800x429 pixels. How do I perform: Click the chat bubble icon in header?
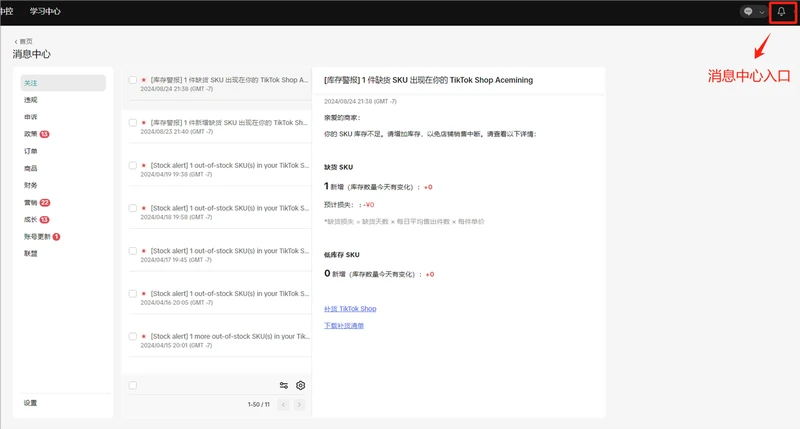point(747,12)
